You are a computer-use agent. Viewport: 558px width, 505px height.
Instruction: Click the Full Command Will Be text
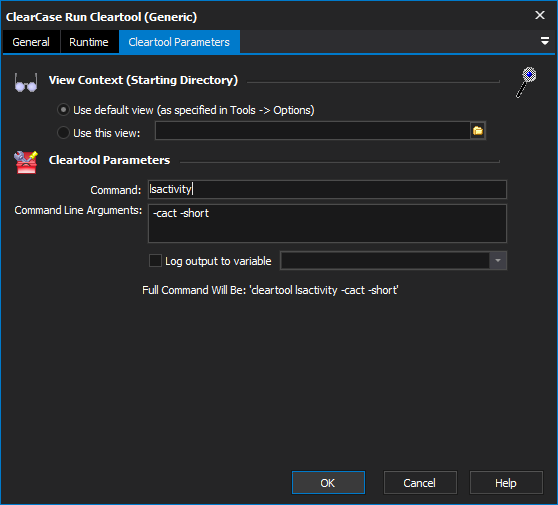270,290
